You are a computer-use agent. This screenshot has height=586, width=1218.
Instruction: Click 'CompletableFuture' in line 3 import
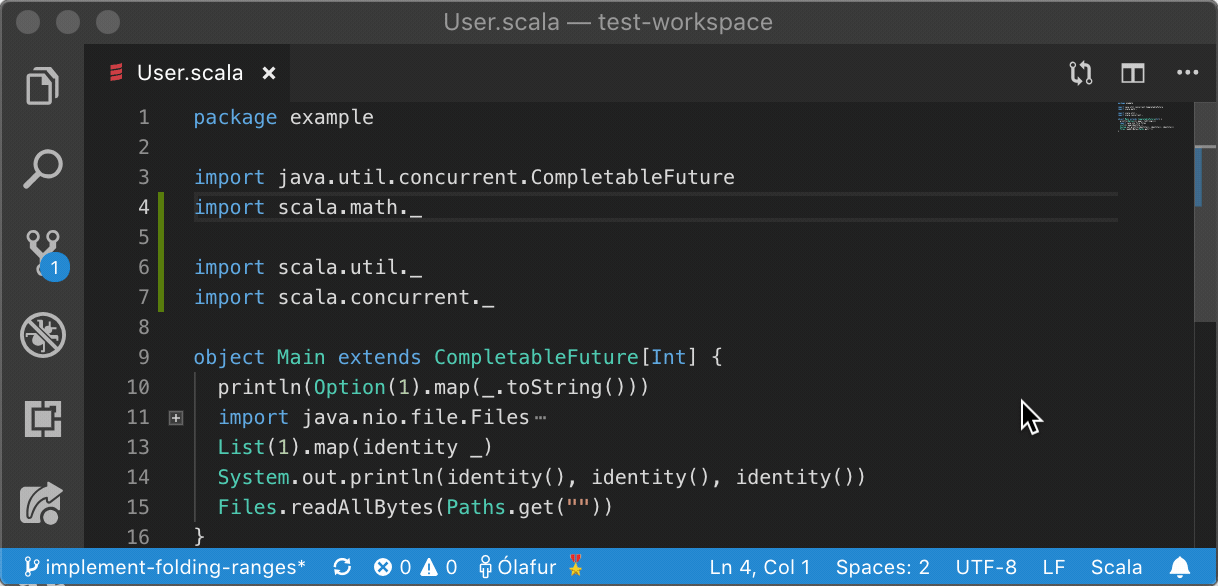pyautogui.click(x=633, y=177)
